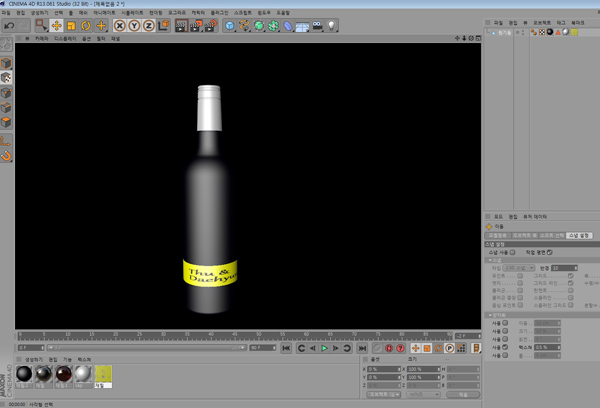Render to Picture Viewer
The width and height of the screenshot is (600, 408).
[196, 26]
